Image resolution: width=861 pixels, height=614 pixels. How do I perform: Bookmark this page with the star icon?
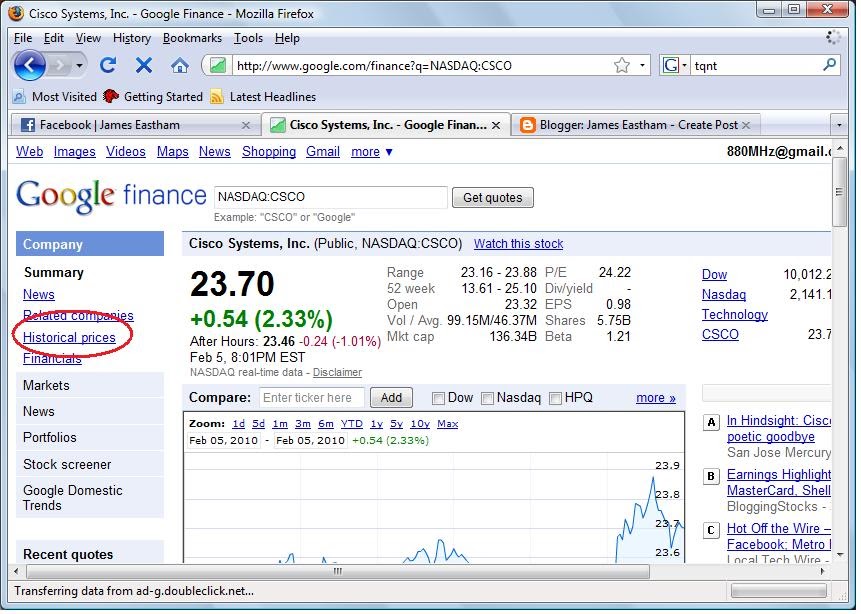pyautogui.click(x=622, y=65)
